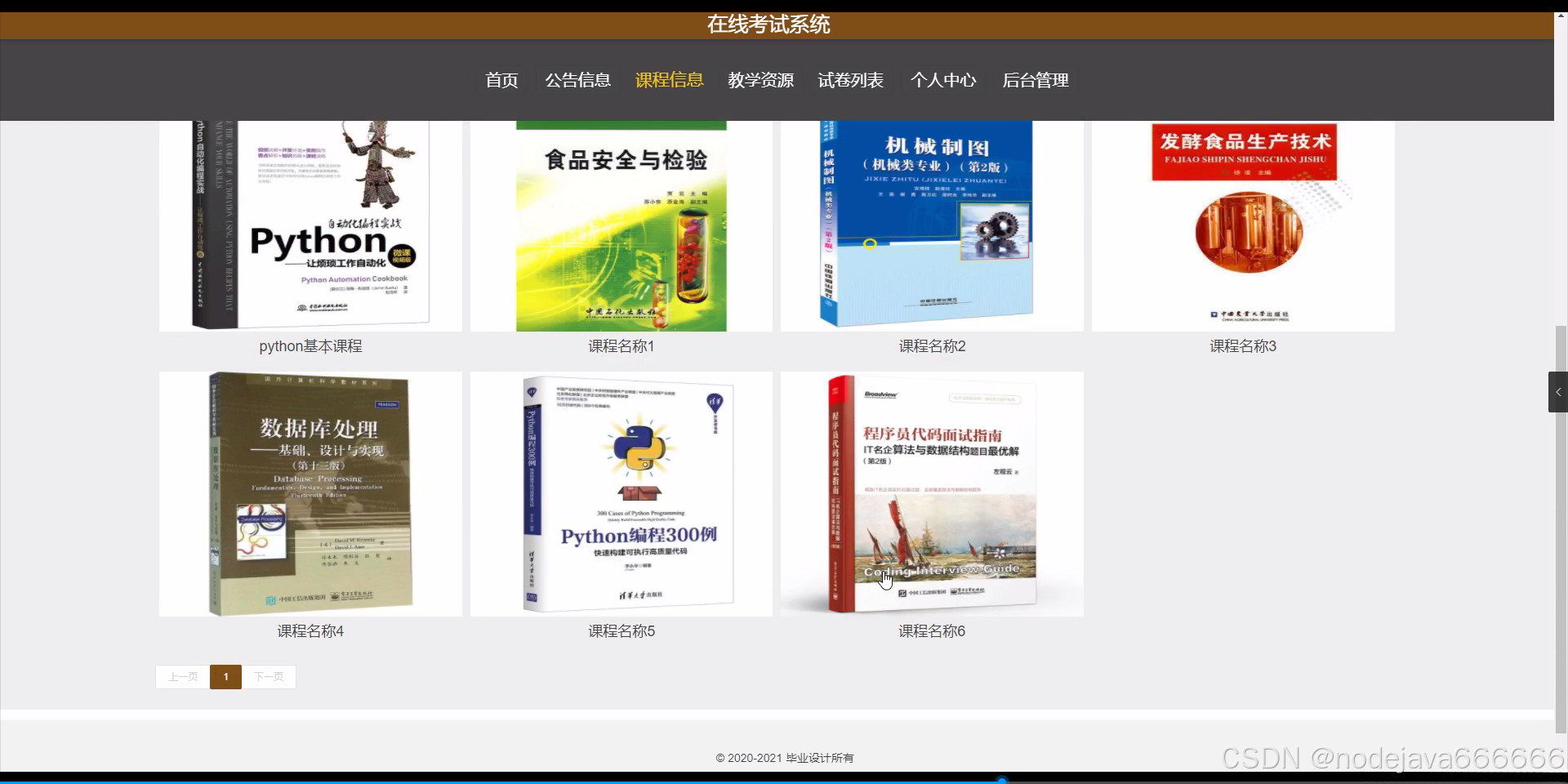Open the 数据库处理 book cover
Screen dimensions: 1568x784
pos(310,494)
